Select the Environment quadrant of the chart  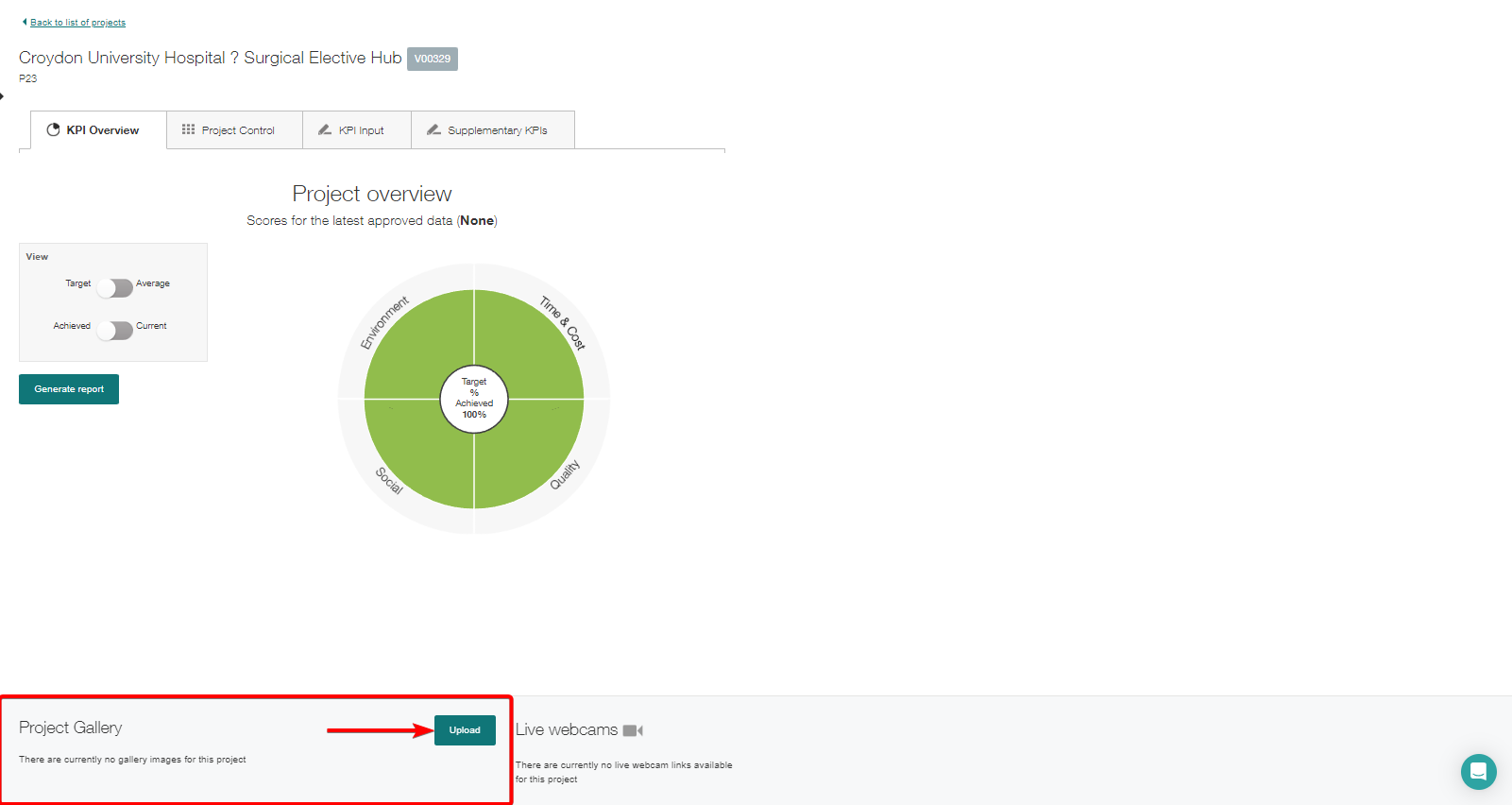(420, 345)
